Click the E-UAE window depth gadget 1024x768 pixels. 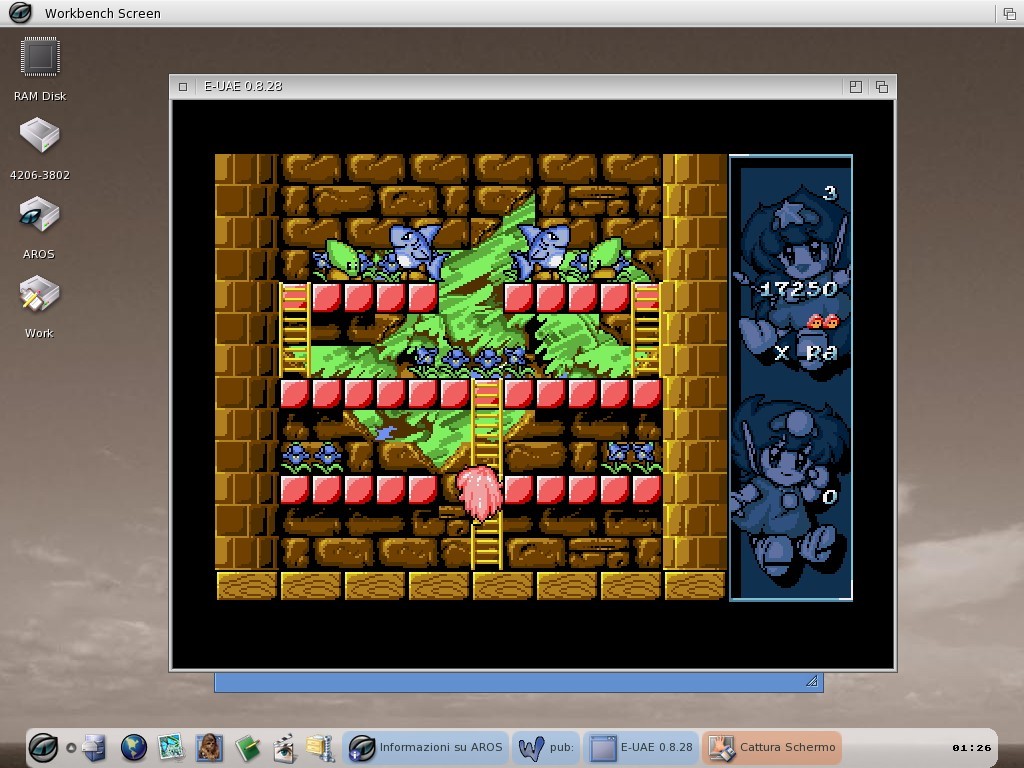882,87
